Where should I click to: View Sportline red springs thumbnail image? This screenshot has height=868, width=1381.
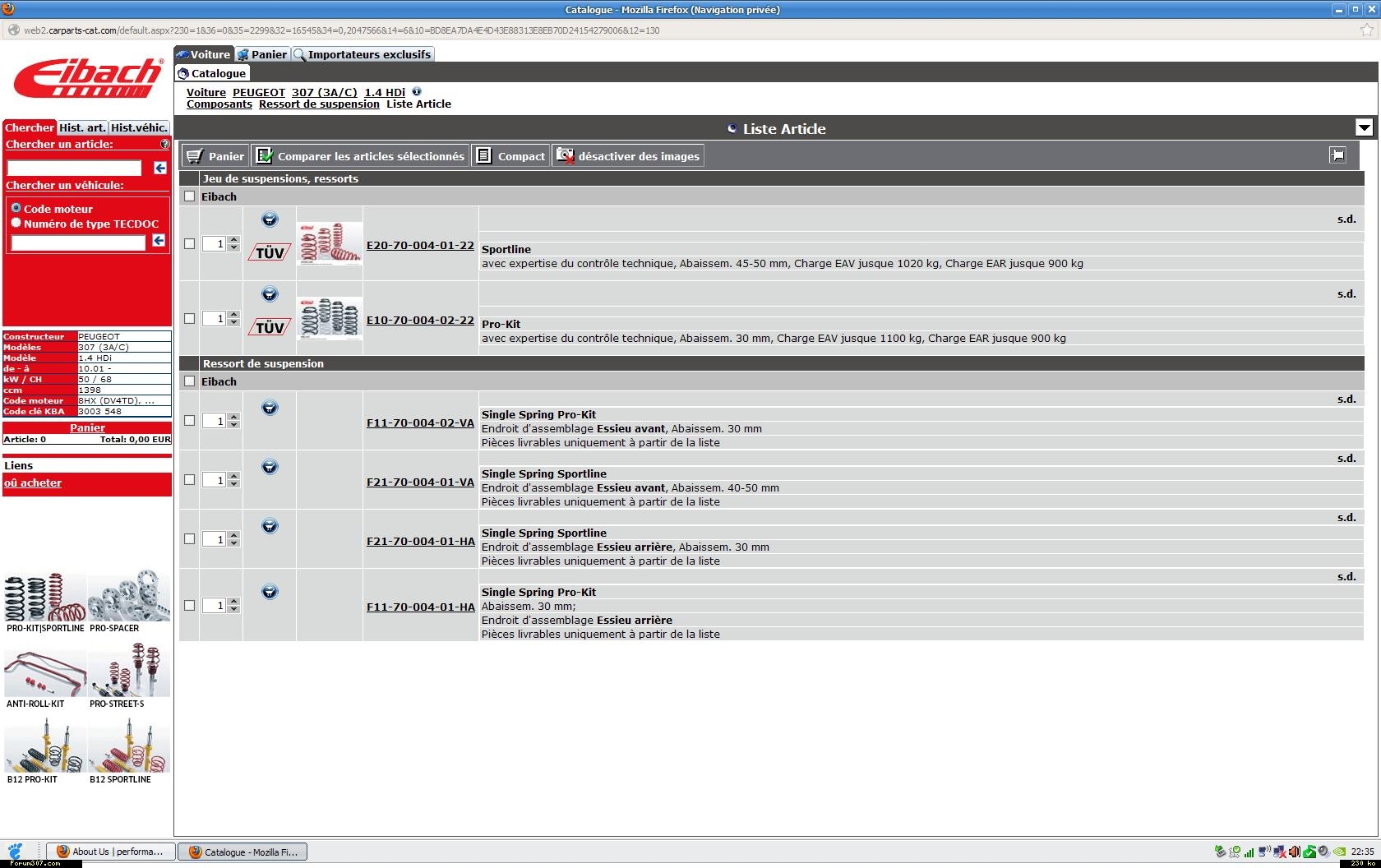pos(330,243)
